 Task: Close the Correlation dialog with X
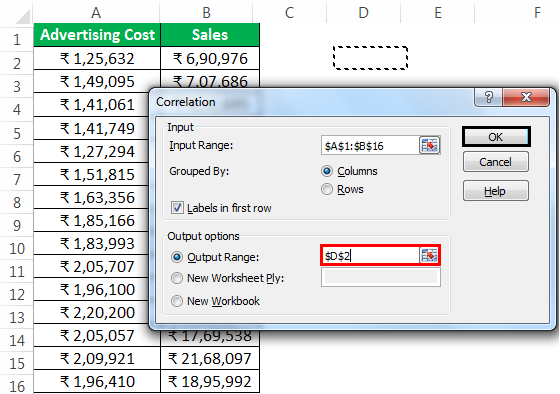[x=526, y=97]
